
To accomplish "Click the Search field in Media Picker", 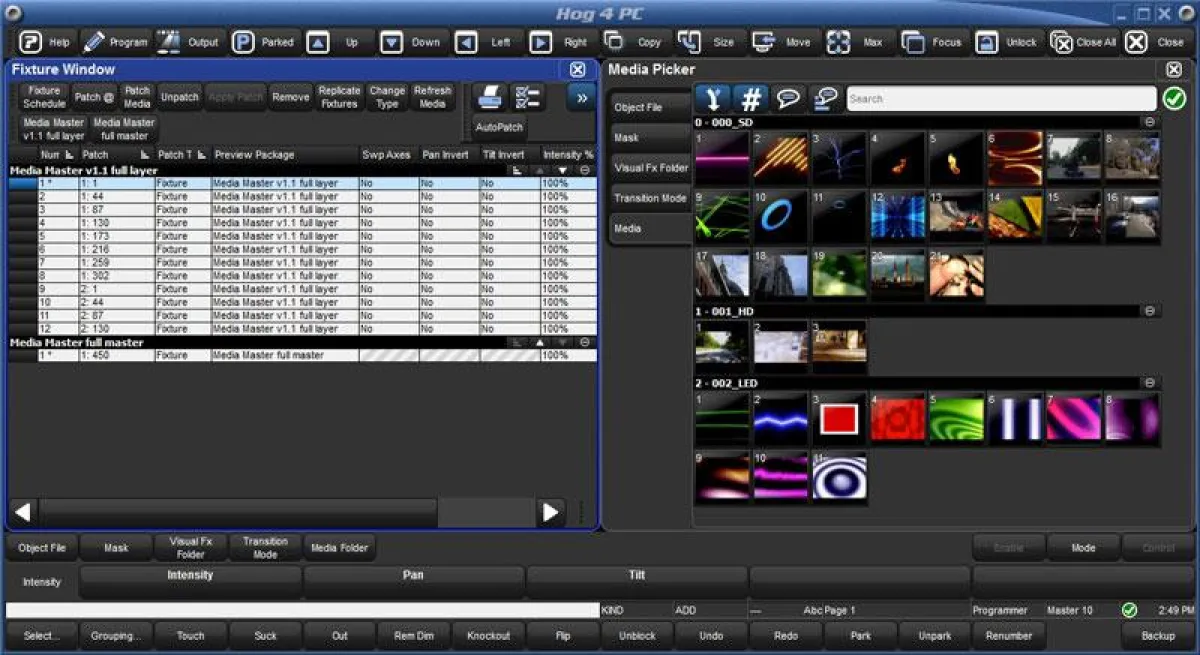I will coord(1000,98).
